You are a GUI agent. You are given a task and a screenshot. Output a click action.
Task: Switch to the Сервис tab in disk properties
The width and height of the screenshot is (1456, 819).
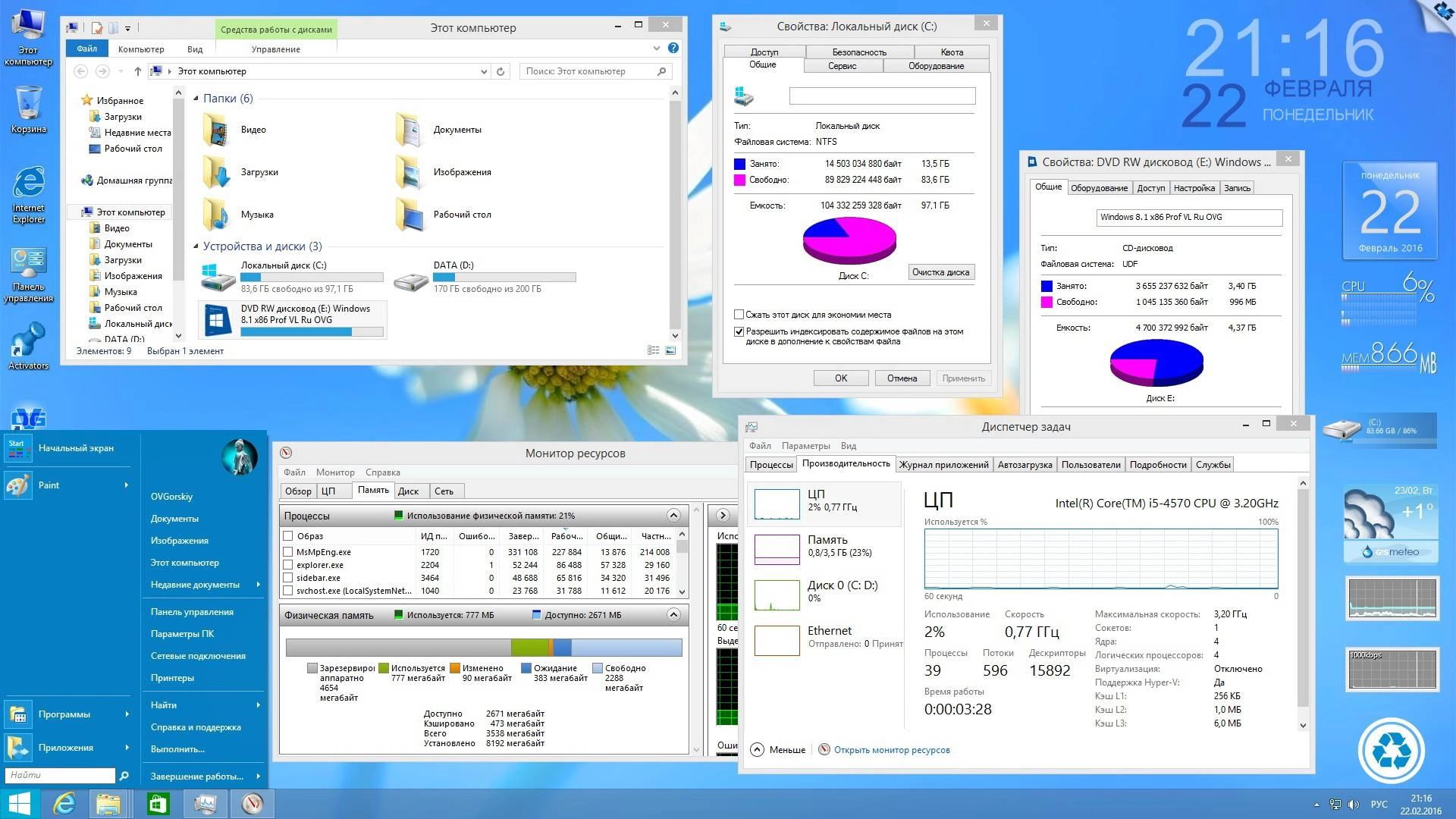(844, 65)
